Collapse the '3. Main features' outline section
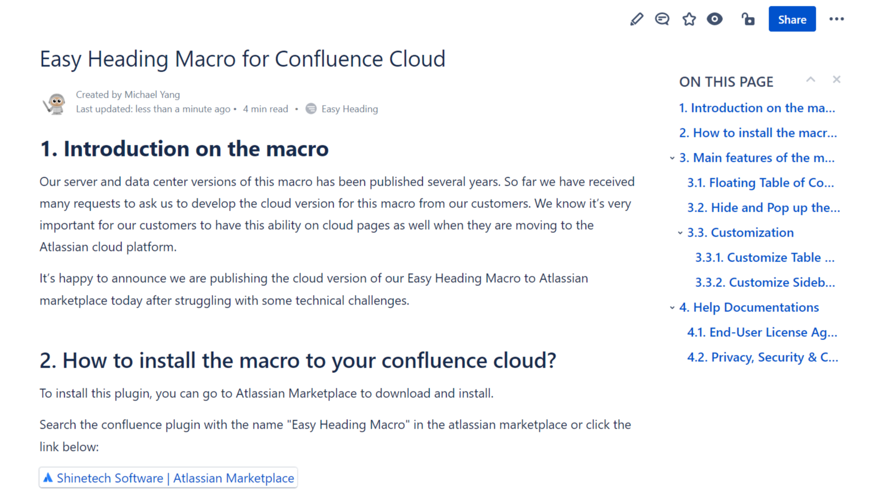872x496 pixels. pyautogui.click(x=672, y=158)
